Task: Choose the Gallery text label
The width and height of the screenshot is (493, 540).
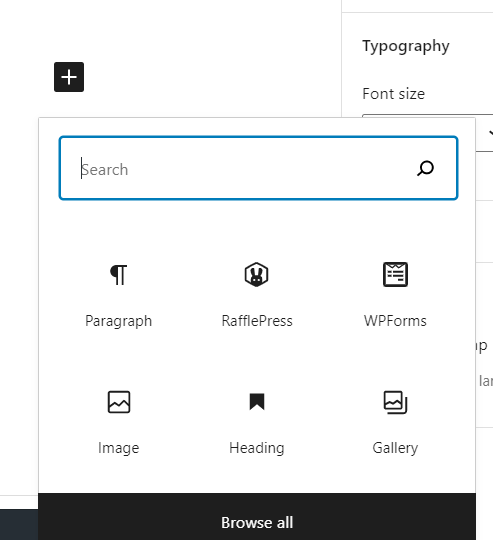Action: (395, 448)
